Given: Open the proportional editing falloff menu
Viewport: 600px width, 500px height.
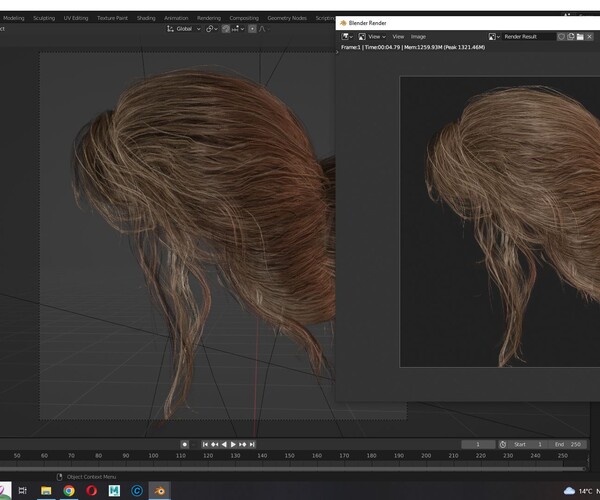Looking at the screenshot, I should pos(264,29).
